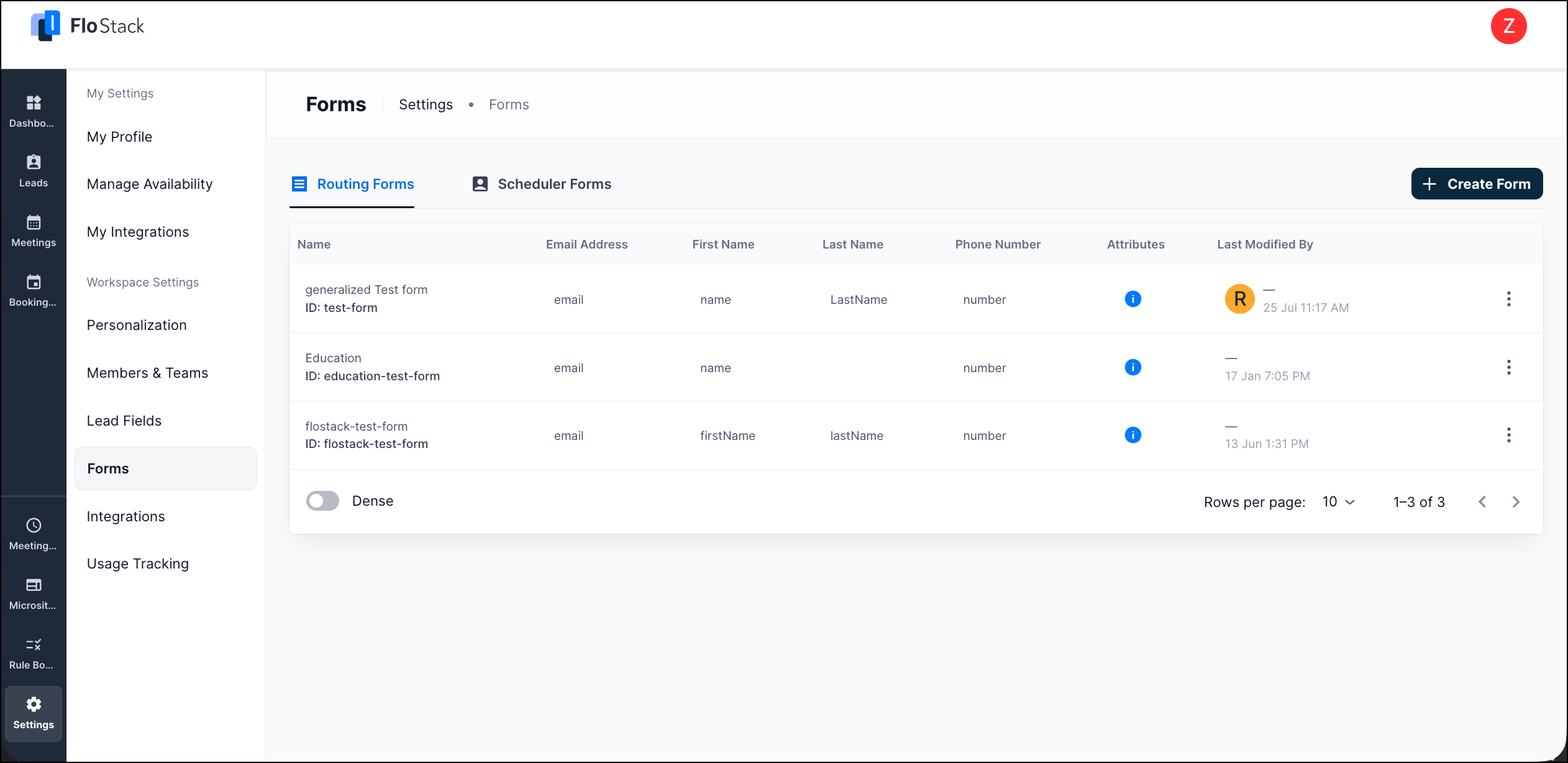Screen dimensions: 1568x763
Task: Click the Create Form button
Action: [1477, 184]
